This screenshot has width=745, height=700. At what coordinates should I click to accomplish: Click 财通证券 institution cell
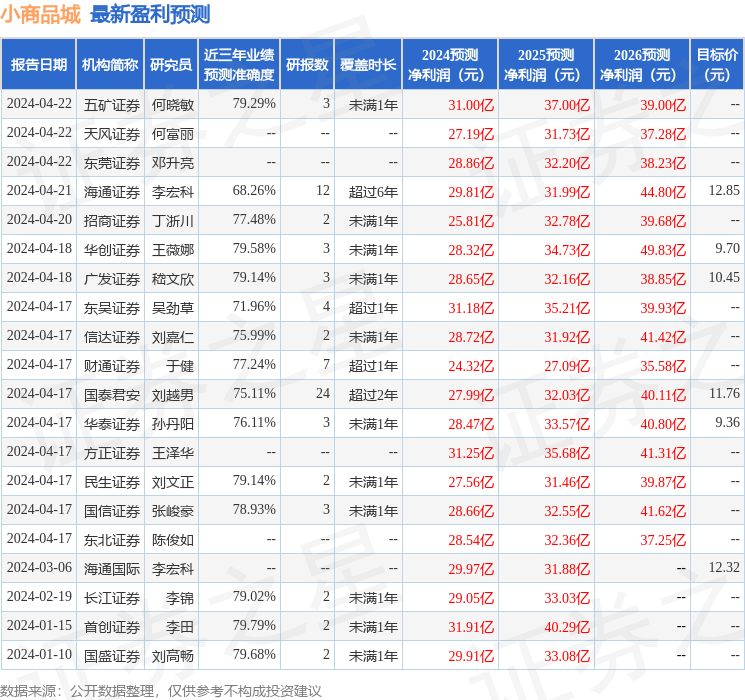(112, 366)
